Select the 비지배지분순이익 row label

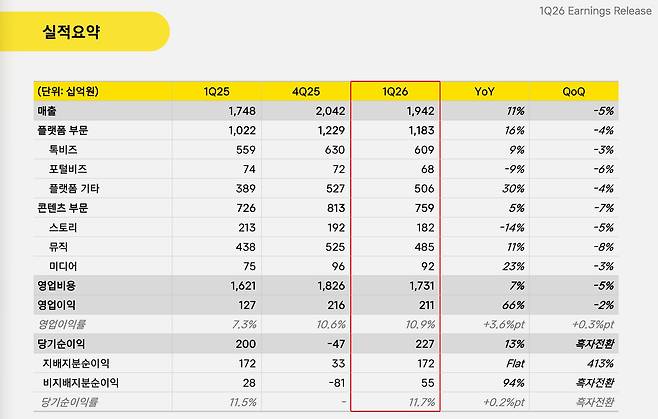pos(81,382)
